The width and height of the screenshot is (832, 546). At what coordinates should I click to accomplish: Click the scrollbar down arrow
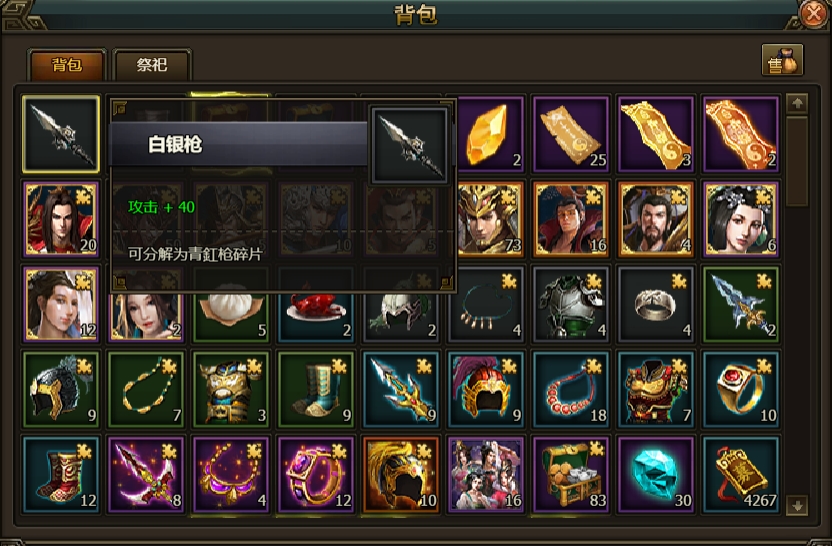point(797,505)
